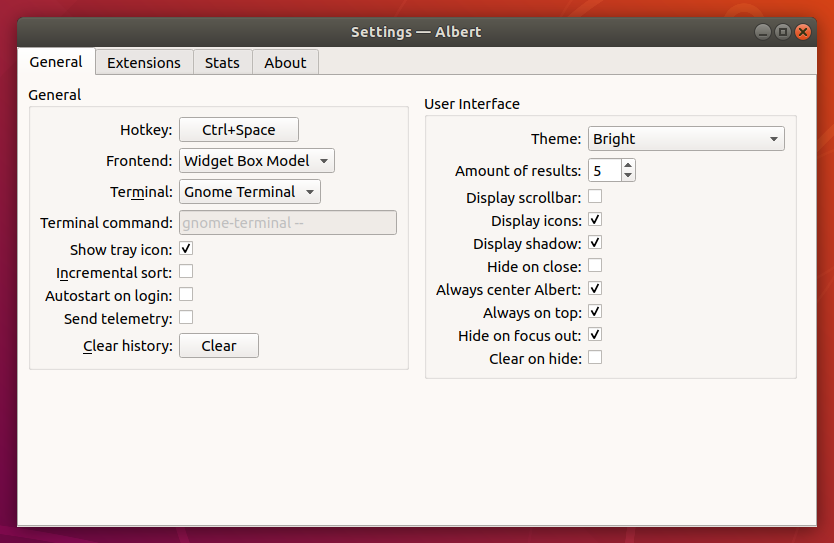Uncheck Display icons
This screenshot has height=543, width=834.
[x=595, y=220]
